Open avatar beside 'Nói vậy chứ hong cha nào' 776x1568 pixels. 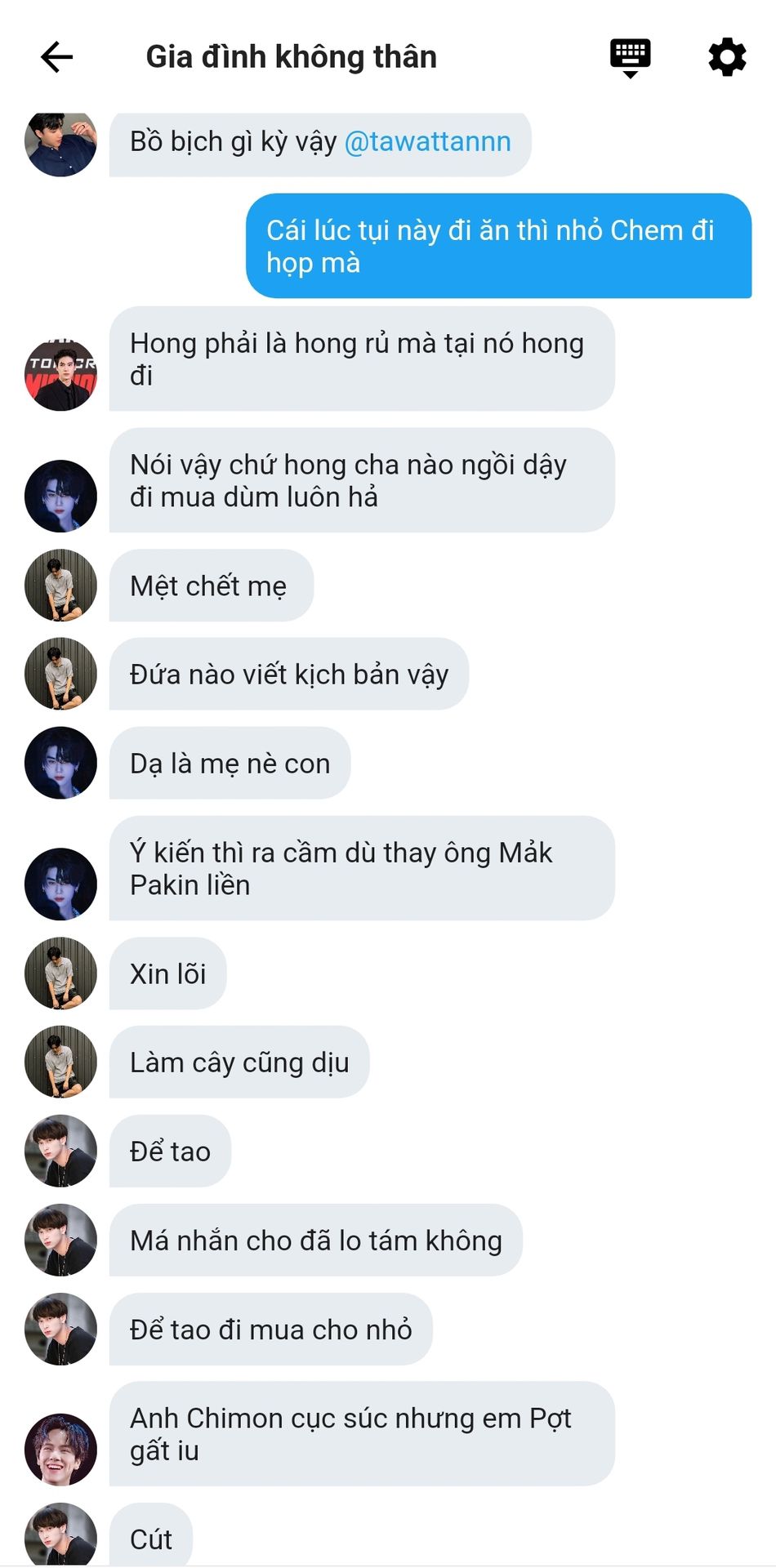pyautogui.click(x=61, y=497)
